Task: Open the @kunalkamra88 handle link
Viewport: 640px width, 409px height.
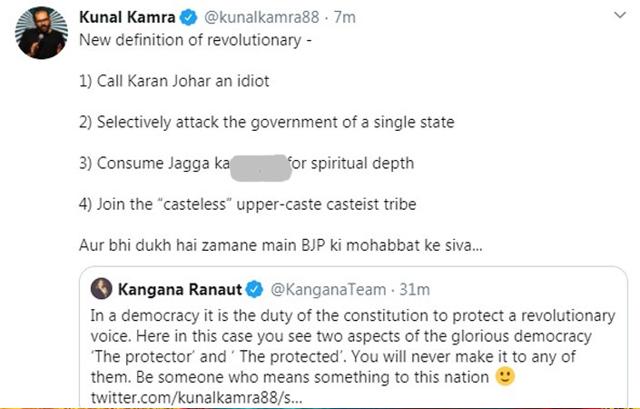Action: (262, 18)
